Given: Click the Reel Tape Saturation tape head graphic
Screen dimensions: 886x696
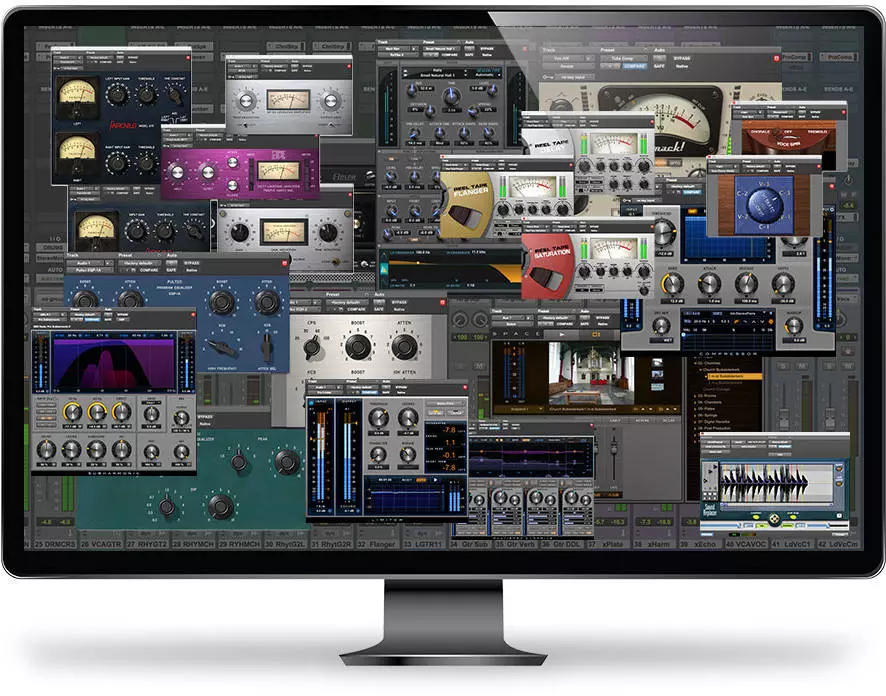Looking at the screenshot, I should 544,277.
